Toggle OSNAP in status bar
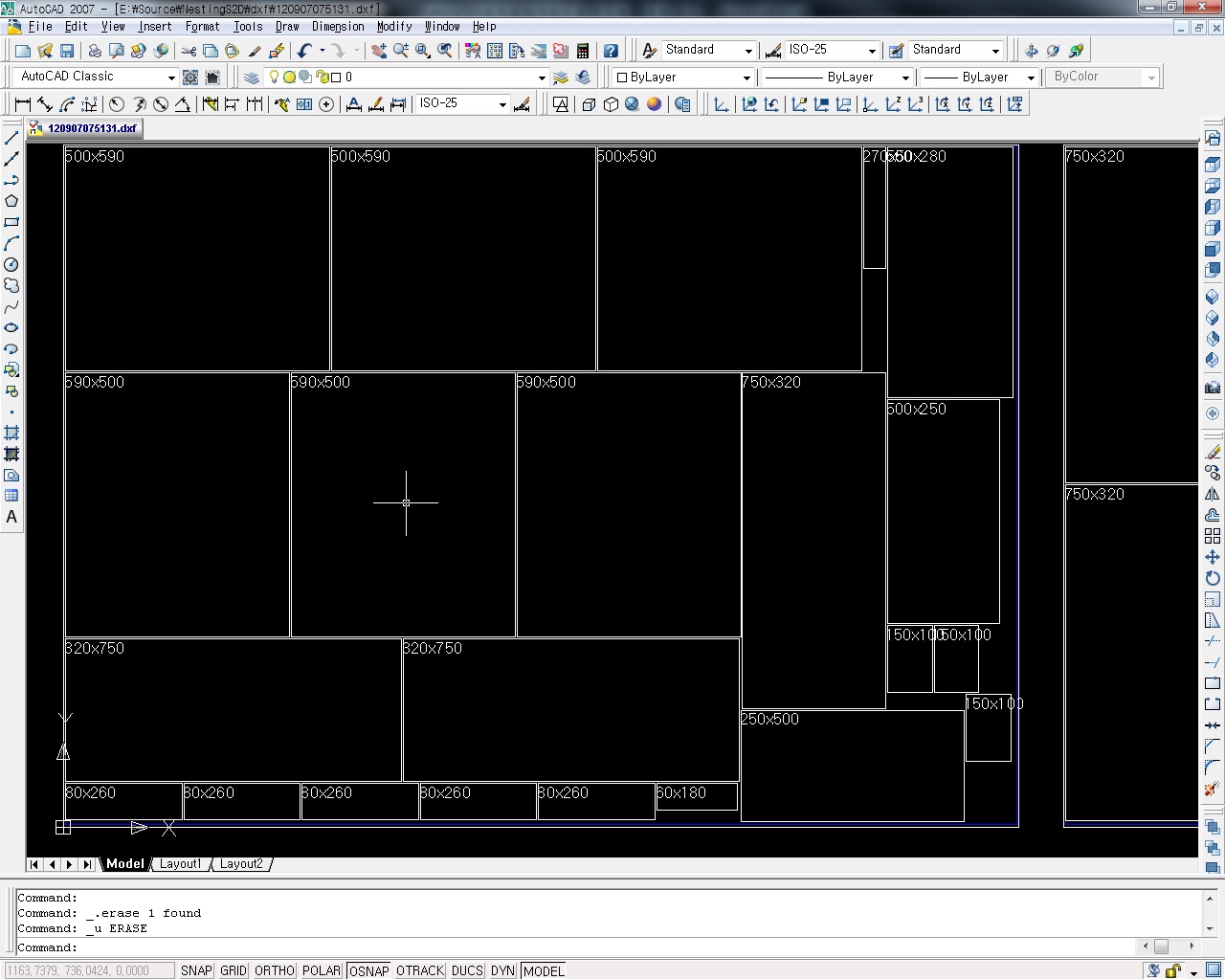The height and width of the screenshot is (980, 1225). pyautogui.click(x=369, y=970)
